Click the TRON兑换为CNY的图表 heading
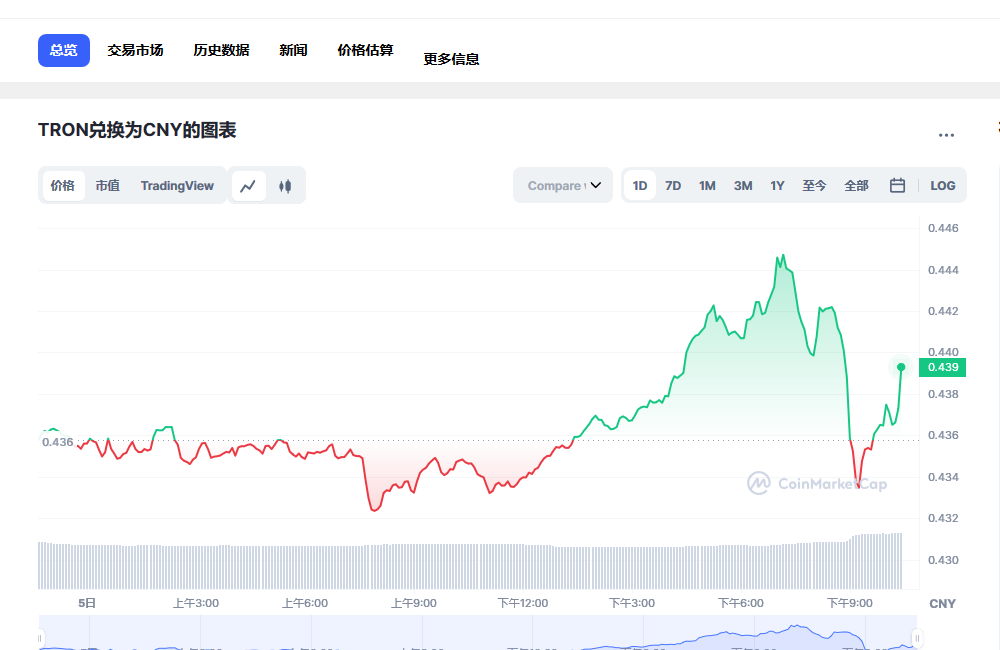Viewport: 1000px width, 650px height. (x=137, y=130)
